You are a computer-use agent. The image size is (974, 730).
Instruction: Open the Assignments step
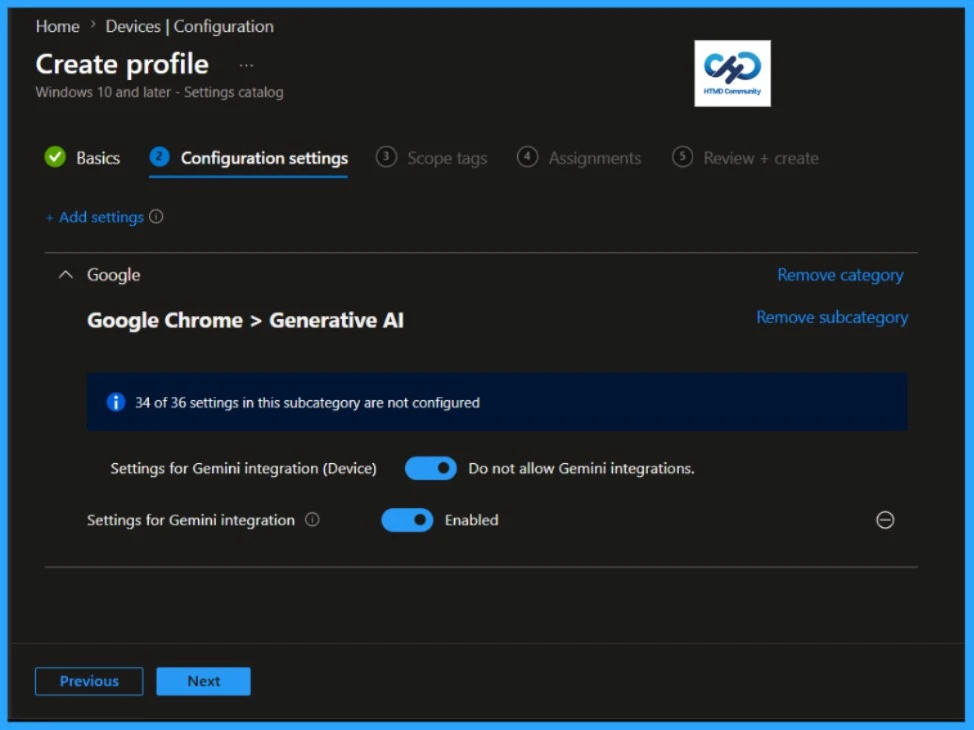[x=579, y=158]
